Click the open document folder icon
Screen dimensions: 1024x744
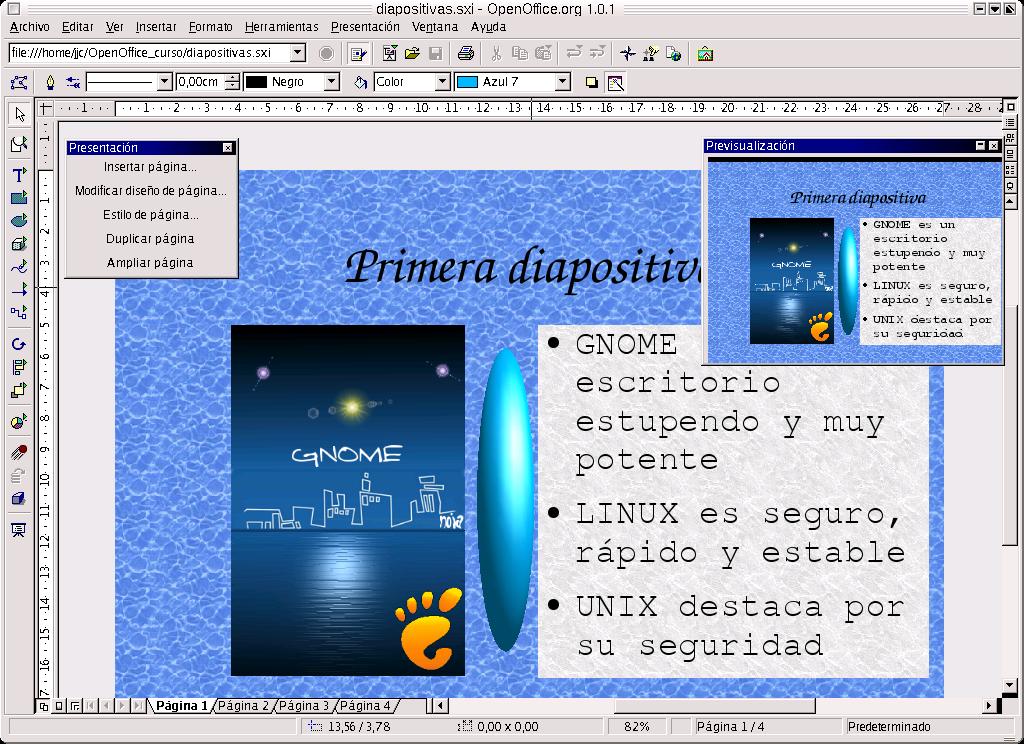[x=412, y=53]
